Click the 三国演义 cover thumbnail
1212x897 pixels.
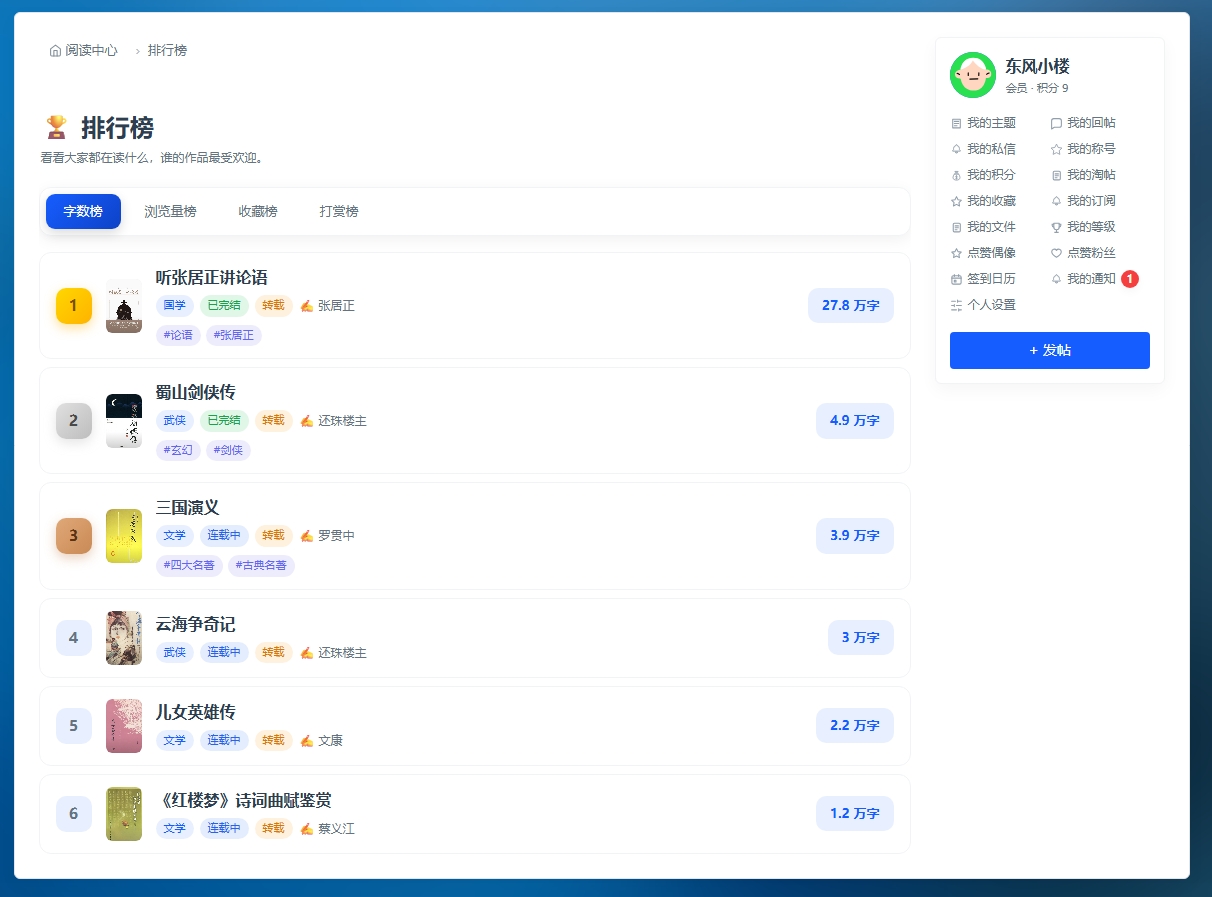click(x=124, y=536)
